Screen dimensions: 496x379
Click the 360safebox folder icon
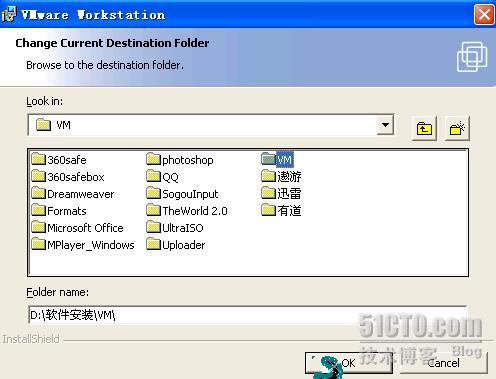tap(38, 176)
